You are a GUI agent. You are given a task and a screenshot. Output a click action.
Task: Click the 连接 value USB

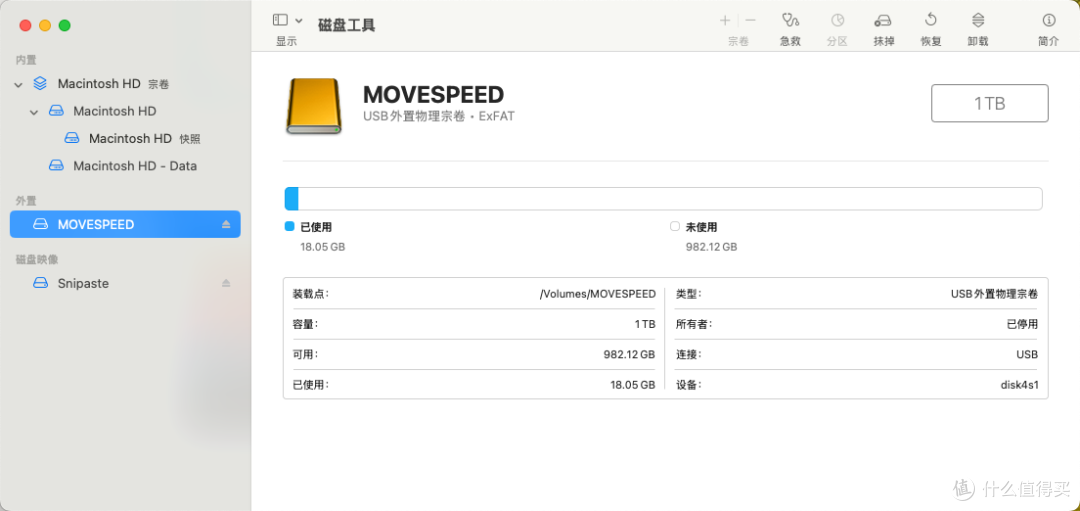tap(1027, 355)
